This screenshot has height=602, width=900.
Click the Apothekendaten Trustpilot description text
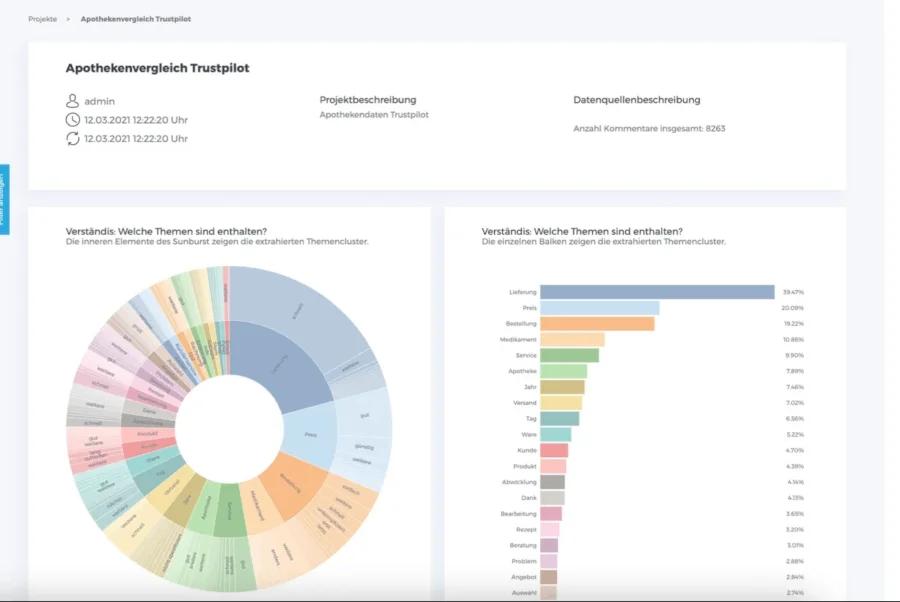374,115
